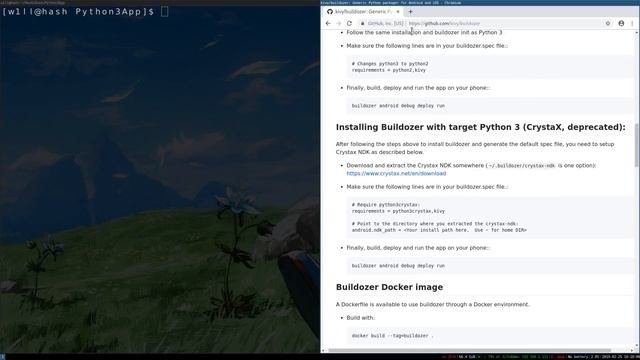The image size is (640, 360).
Task: Click the 'Build with:' bullet text
Action: click(x=360, y=318)
